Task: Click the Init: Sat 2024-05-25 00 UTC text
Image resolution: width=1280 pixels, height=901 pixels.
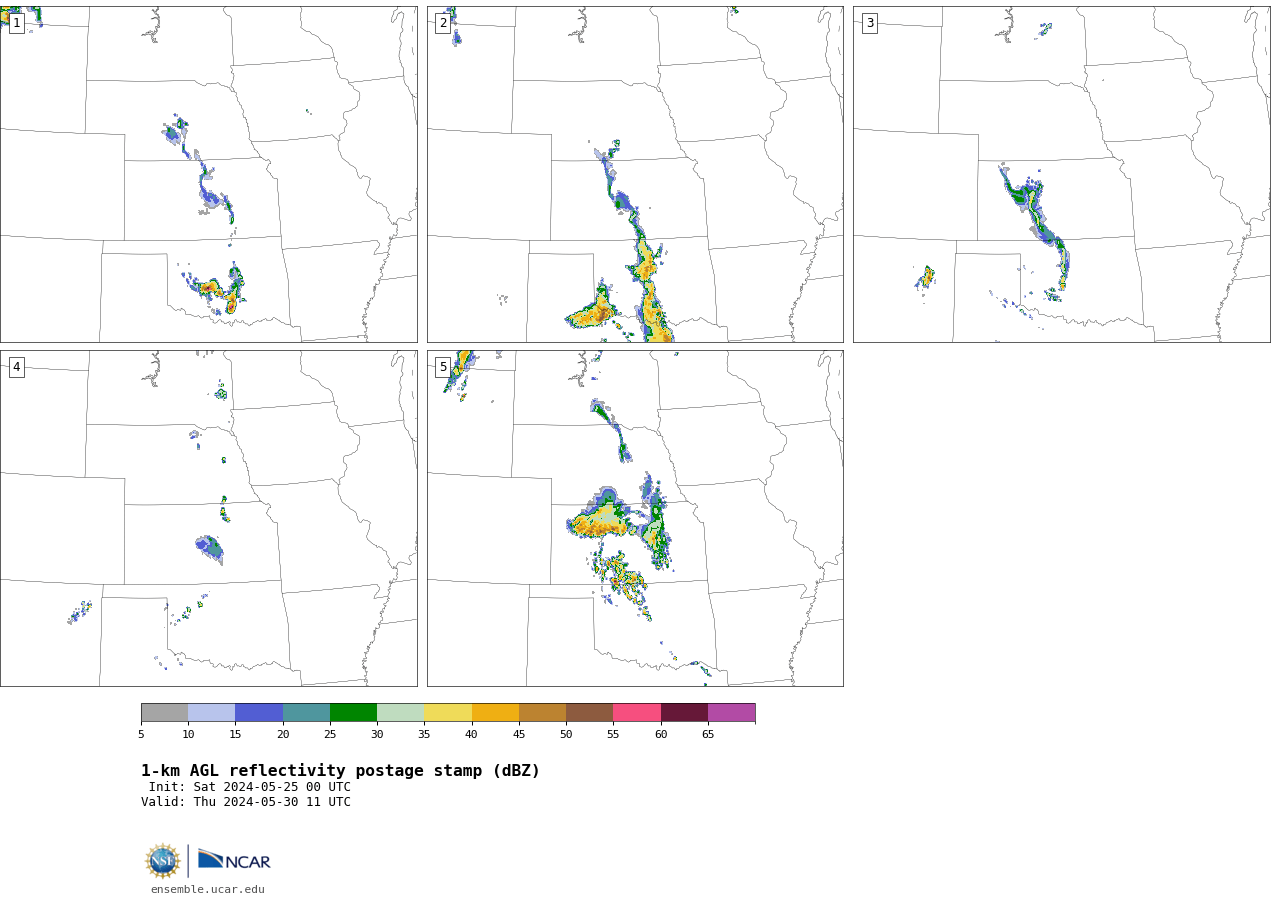Action: [250, 787]
